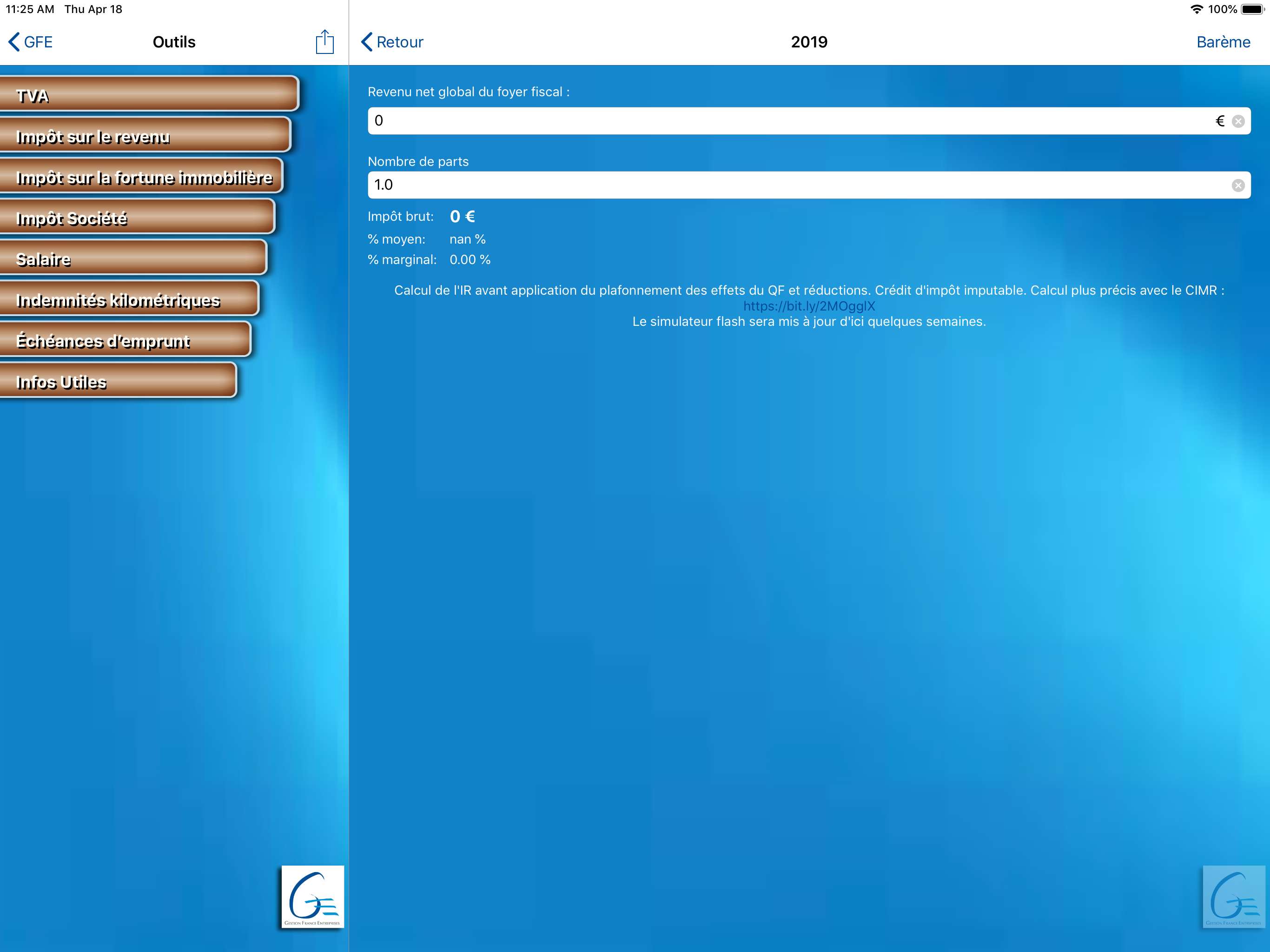This screenshot has width=1270, height=952.
Task: Open the bit.ly CIMR link
Action: (809, 306)
